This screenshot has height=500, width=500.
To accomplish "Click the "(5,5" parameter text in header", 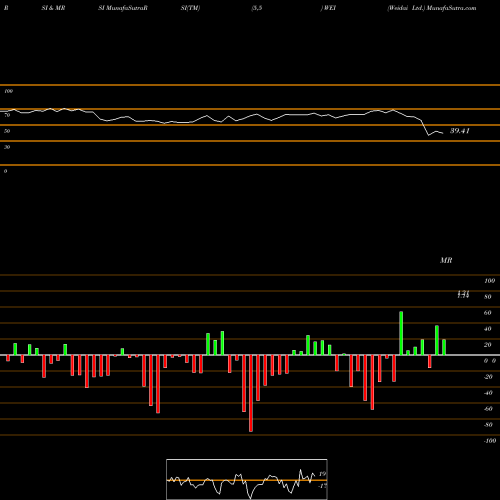I will pos(257,8).
